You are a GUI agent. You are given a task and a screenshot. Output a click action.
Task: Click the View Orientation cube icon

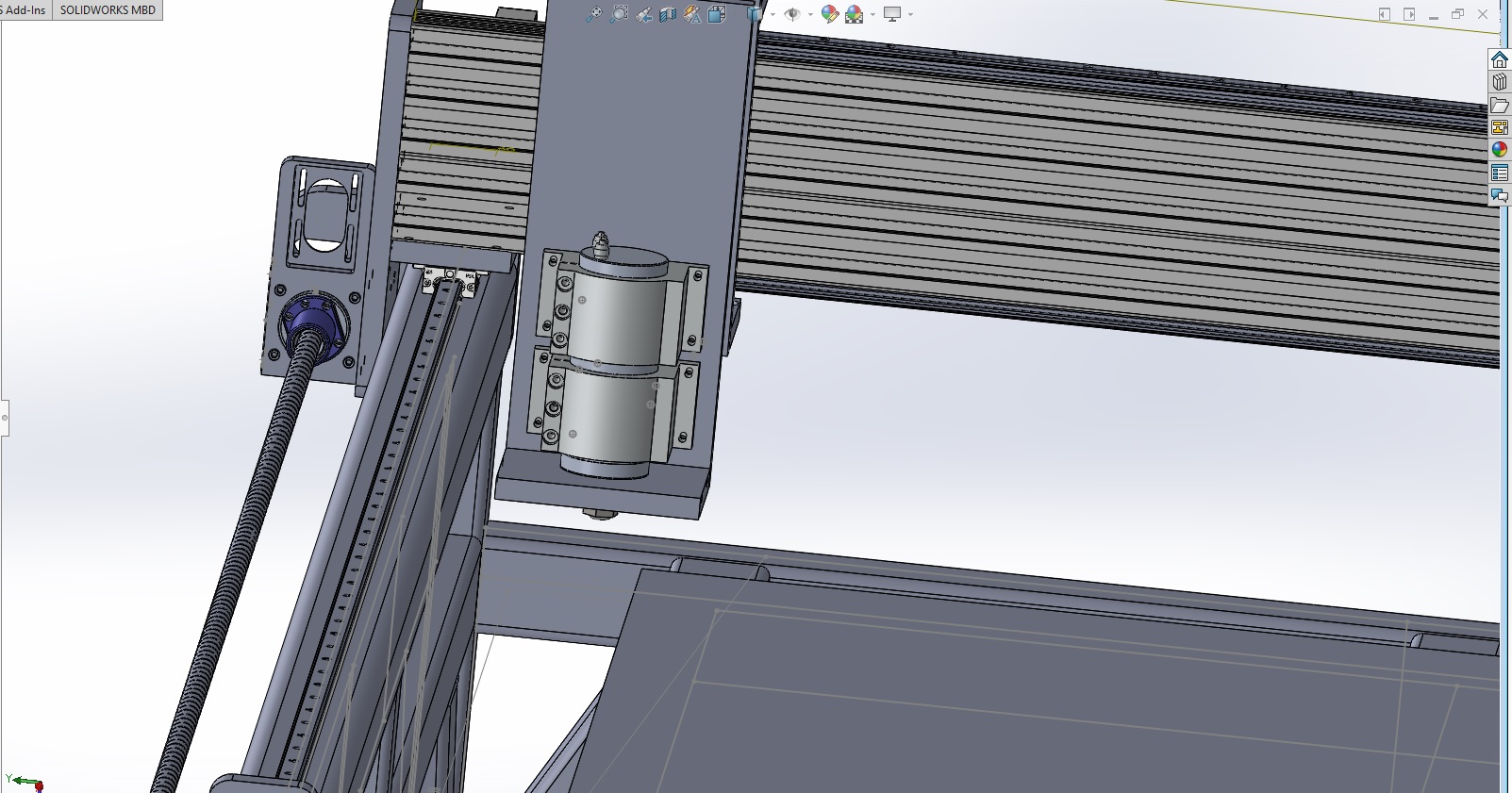click(x=717, y=14)
